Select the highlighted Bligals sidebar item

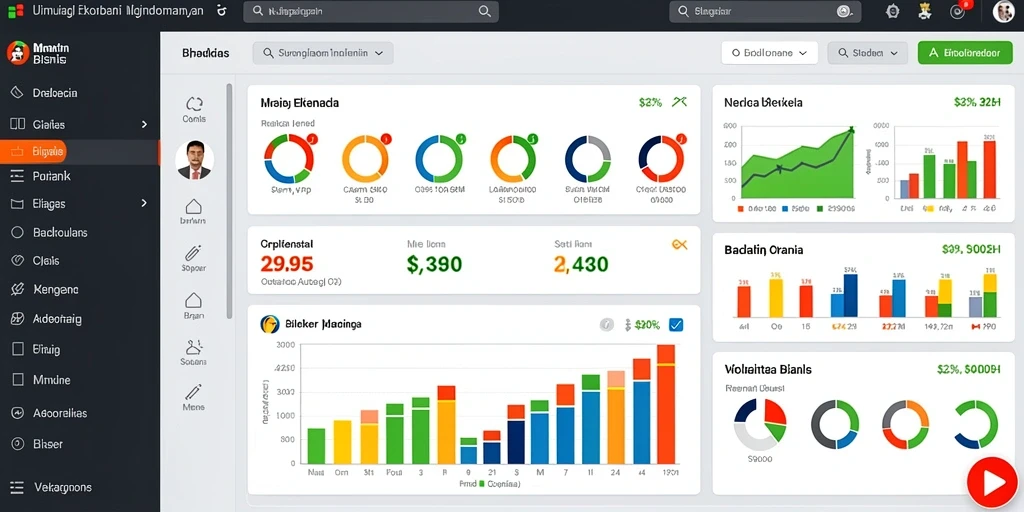[x=80, y=152]
